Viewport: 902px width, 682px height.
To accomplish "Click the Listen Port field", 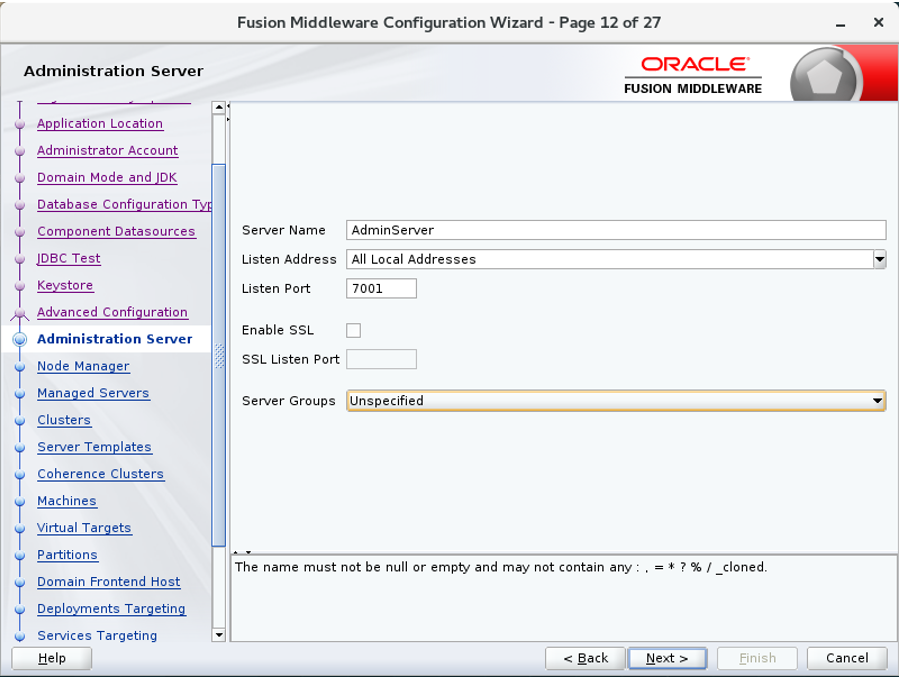I will click(381, 289).
